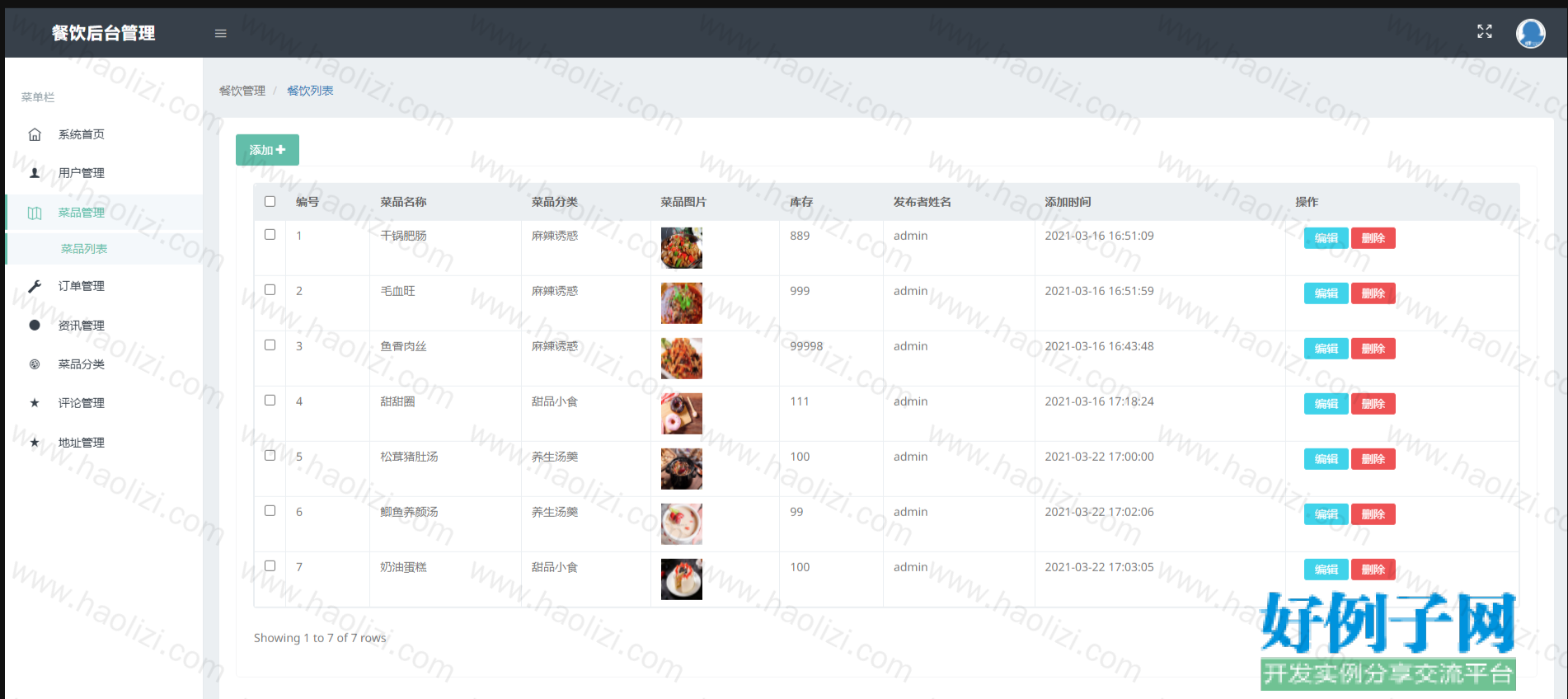This screenshot has height=699, width=1568.
Task: Click the circle icon beside 资讯管理
Action: coord(35,325)
